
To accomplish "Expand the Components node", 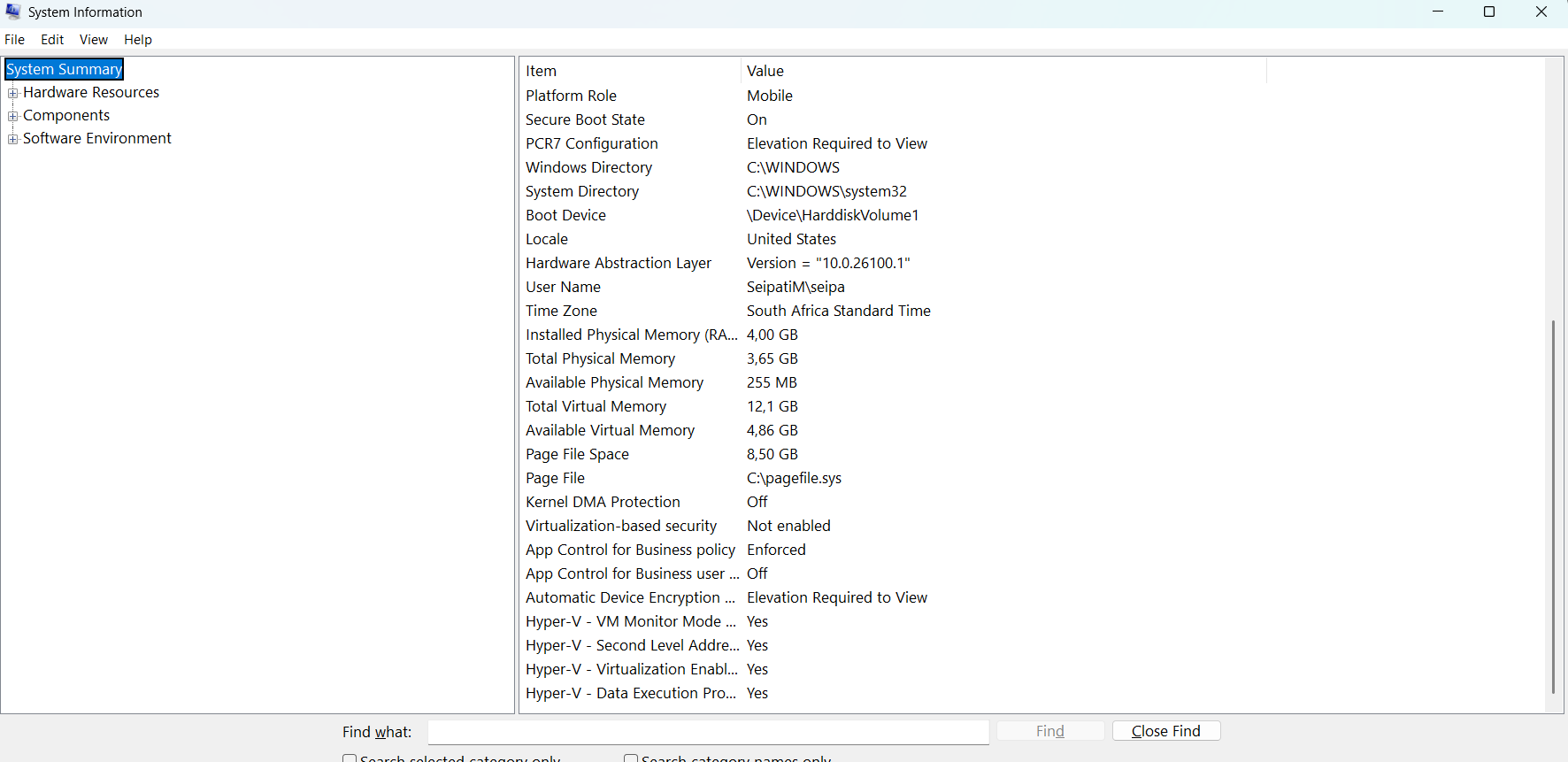I will click(x=13, y=116).
